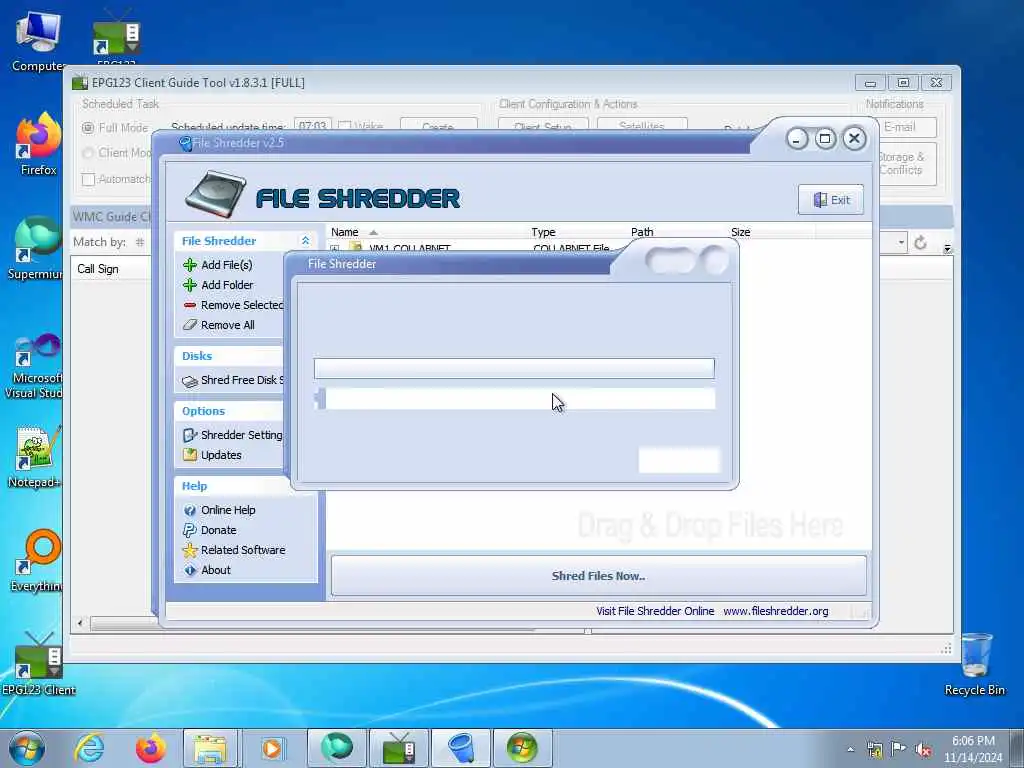Click the Add File(s) green plus icon
The height and width of the screenshot is (768, 1024).
[190, 264]
